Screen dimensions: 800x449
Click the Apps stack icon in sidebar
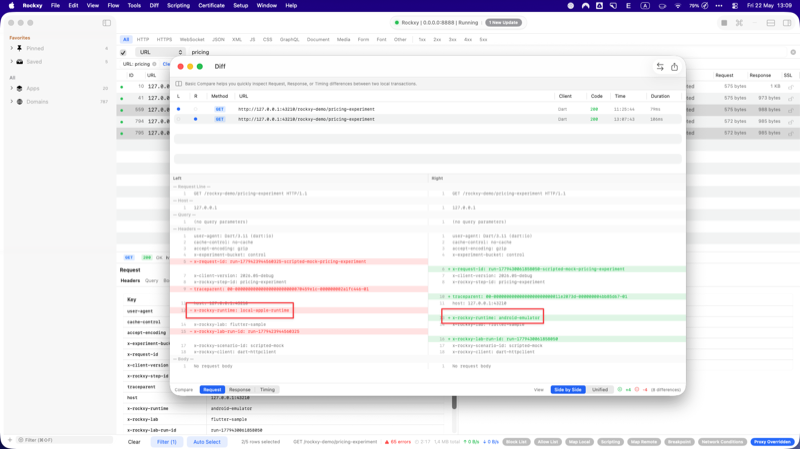(19, 88)
